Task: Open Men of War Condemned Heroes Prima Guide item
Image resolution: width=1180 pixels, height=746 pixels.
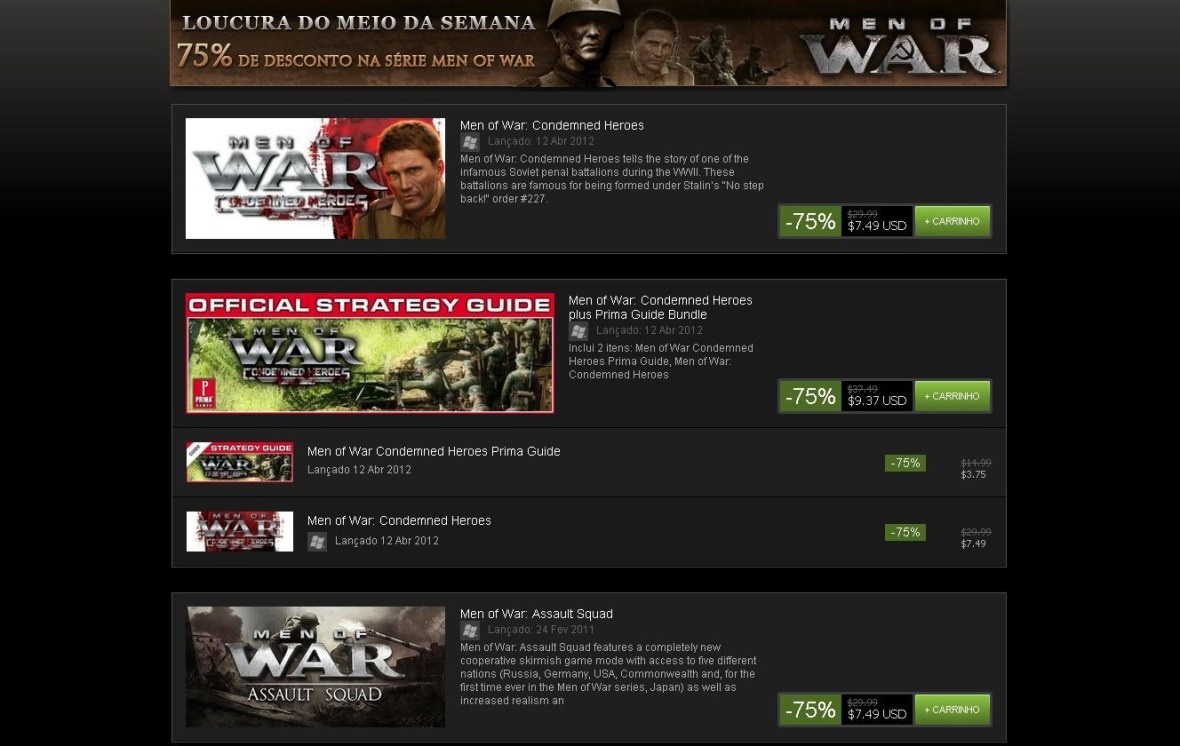Action: click(x=433, y=451)
